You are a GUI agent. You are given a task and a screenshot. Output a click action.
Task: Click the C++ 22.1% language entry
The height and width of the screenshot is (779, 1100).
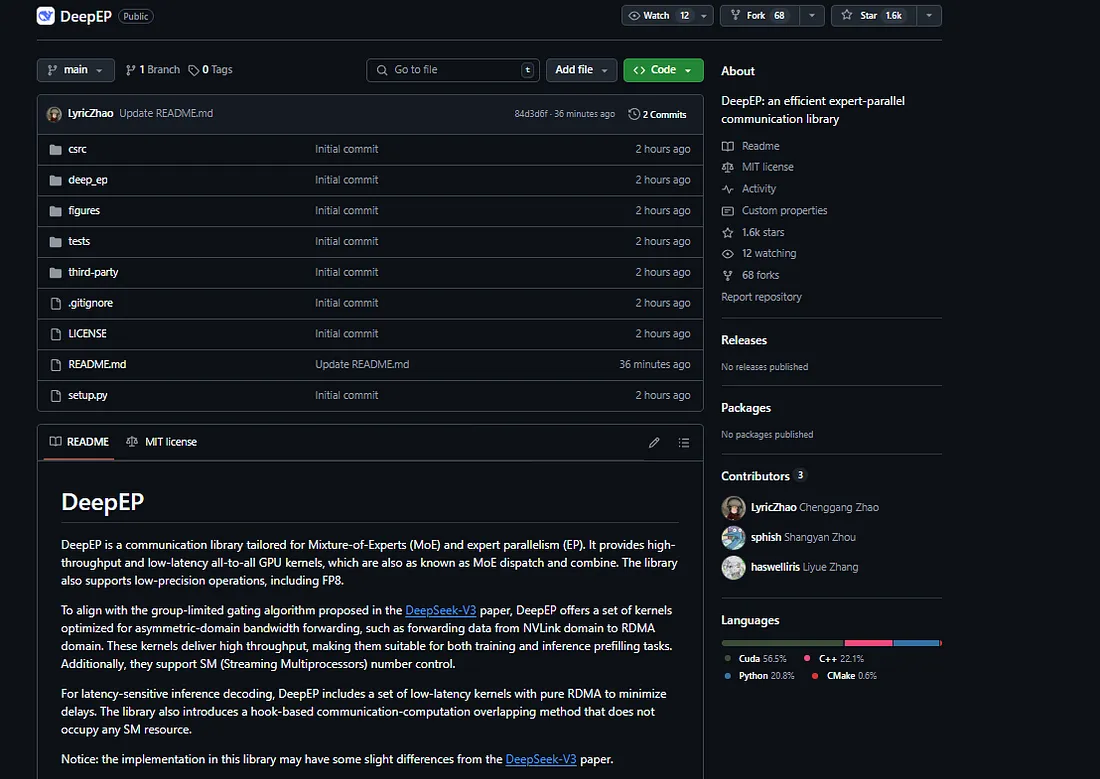click(x=834, y=659)
